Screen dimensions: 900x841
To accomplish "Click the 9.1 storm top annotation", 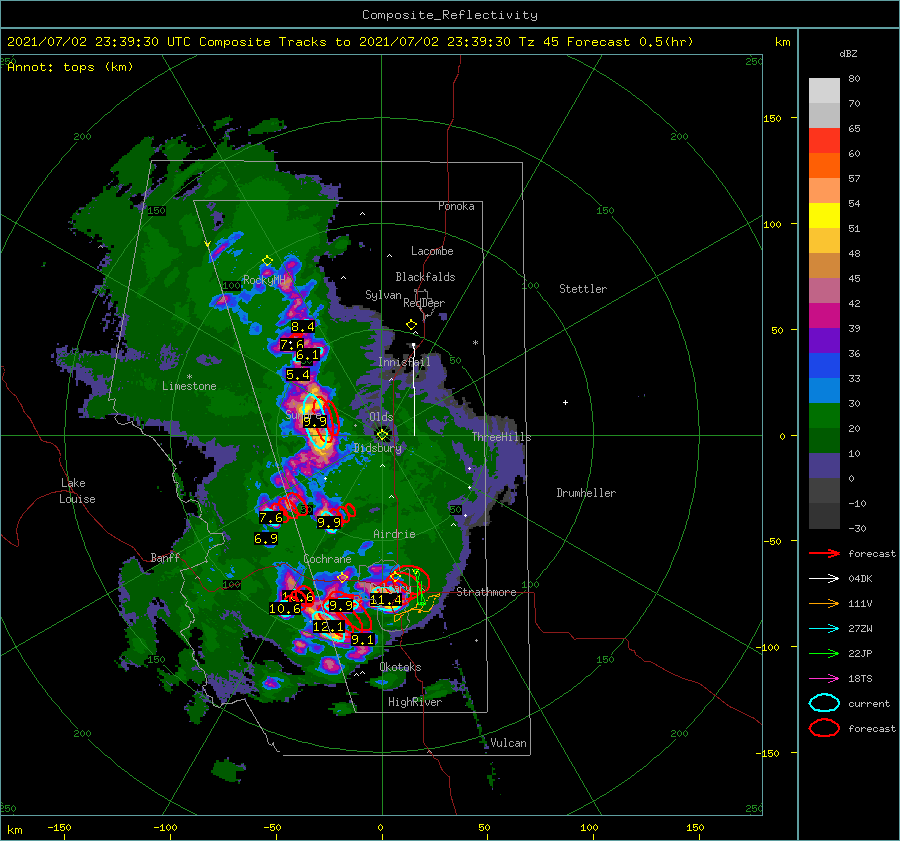I will (x=362, y=640).
